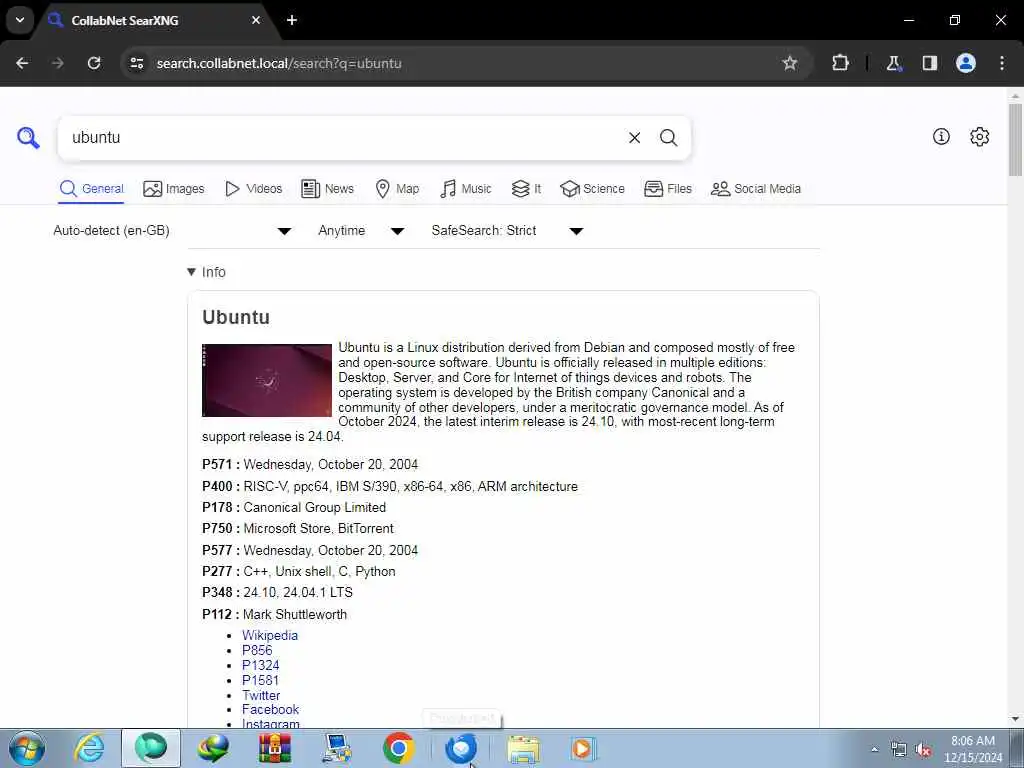The width and height of the screenshot is (1024, 768).
Task: Open the About info icon
Action: coord(941,136)
